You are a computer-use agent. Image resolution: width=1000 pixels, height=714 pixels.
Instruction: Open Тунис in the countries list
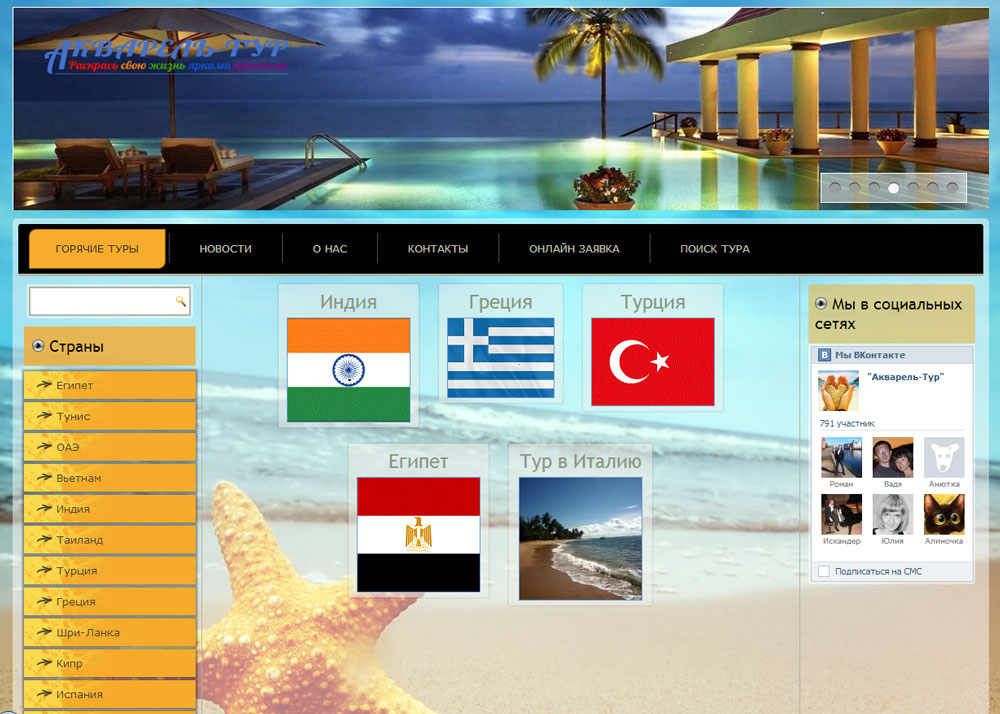[x=110, y=416]
